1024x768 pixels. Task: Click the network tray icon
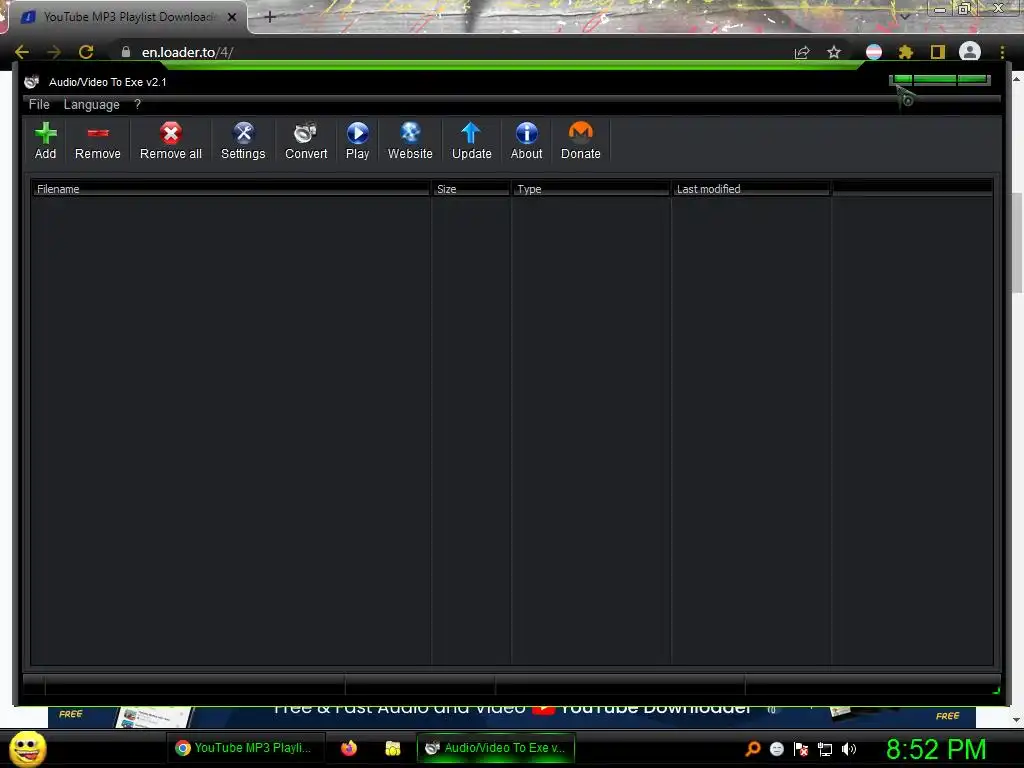pos(825,749)
